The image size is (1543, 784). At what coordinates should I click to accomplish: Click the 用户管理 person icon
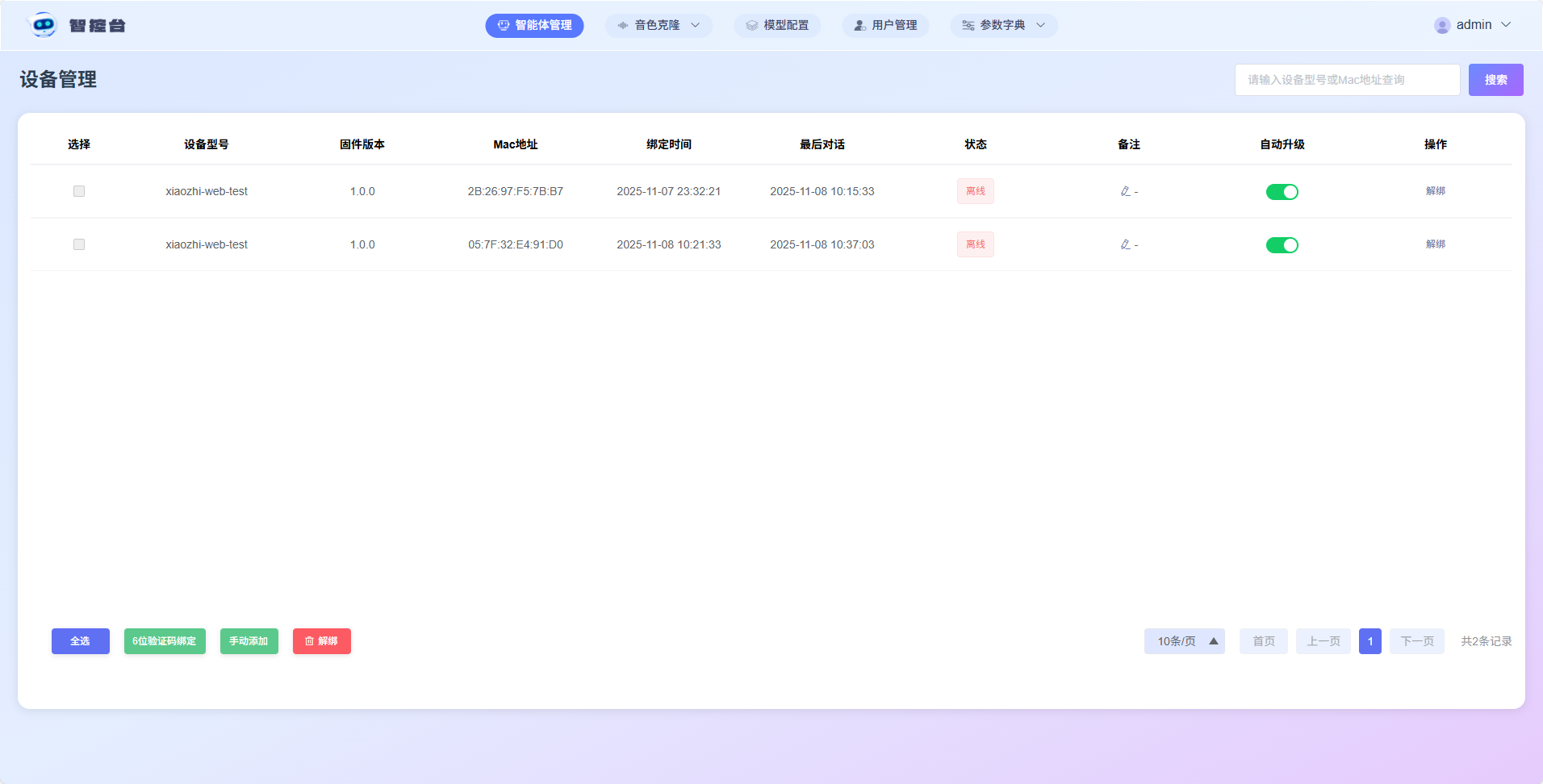pyautogui.click(x=859, y=26)
